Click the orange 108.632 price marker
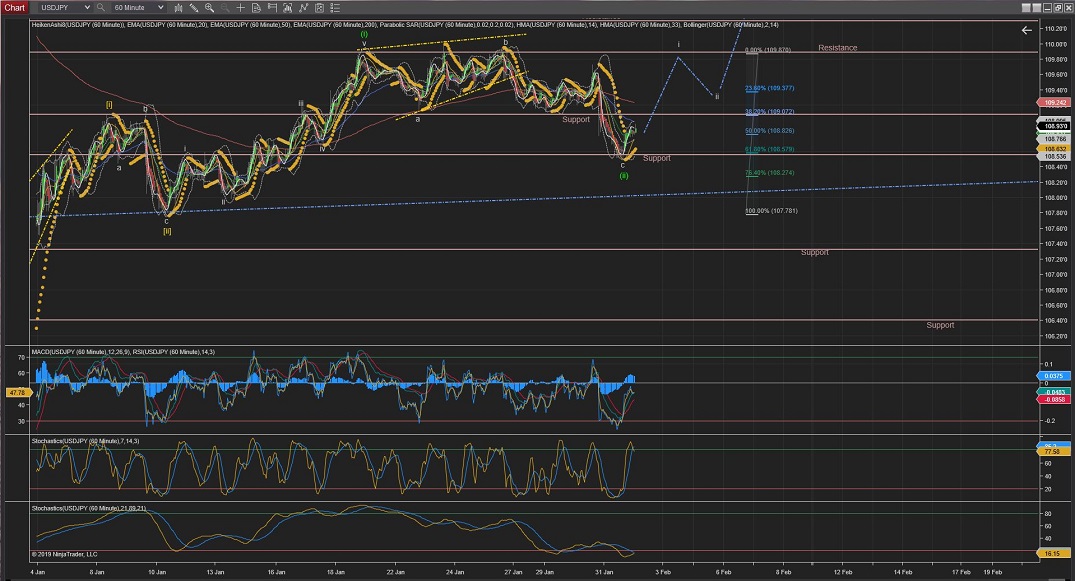Viewport: 1075px width, 581px height. pyautogui.click(x=1057, y=148)
